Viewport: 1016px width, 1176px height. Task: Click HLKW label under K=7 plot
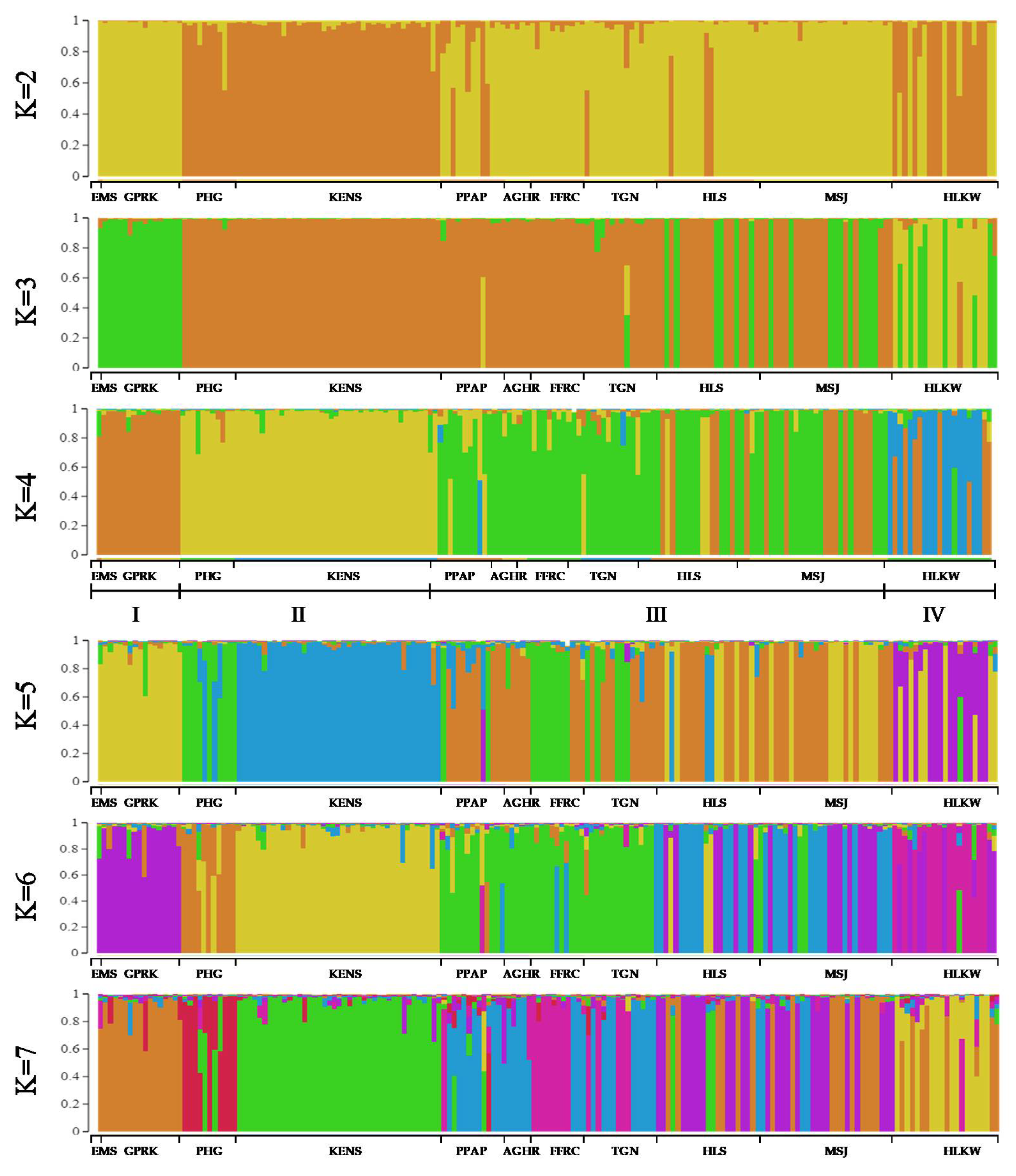pos(961,1151)
